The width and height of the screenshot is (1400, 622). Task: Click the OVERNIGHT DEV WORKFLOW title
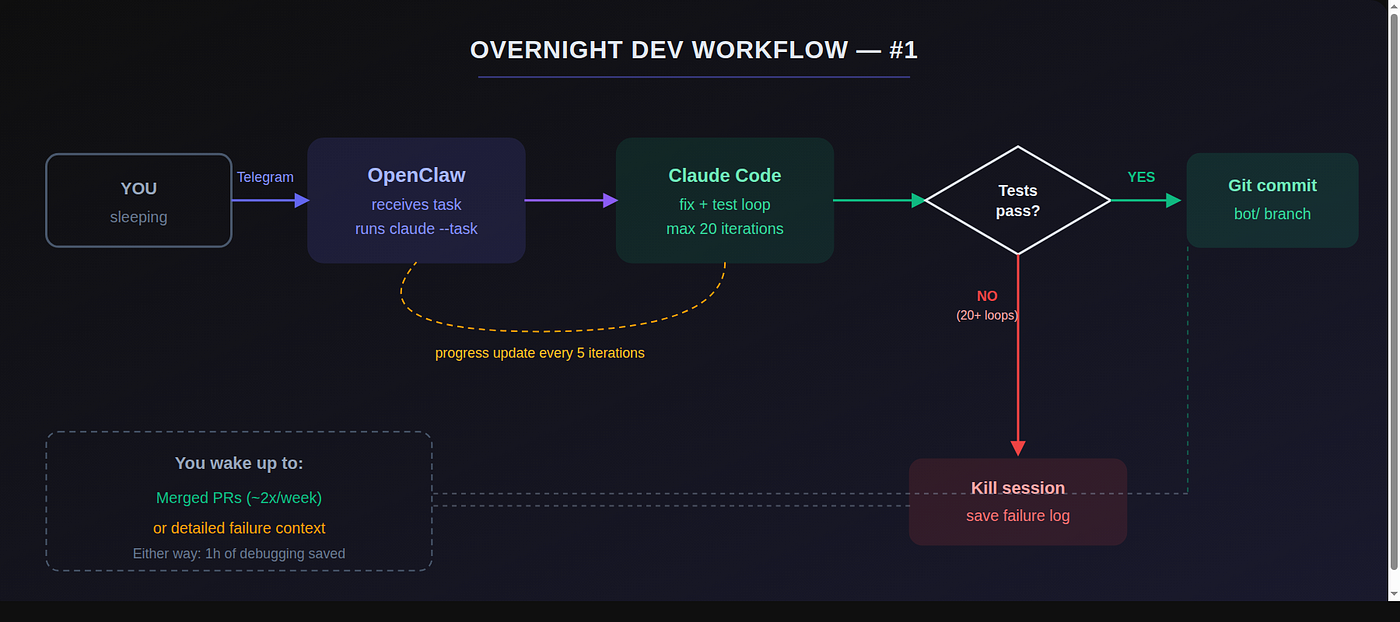[694, 50]
